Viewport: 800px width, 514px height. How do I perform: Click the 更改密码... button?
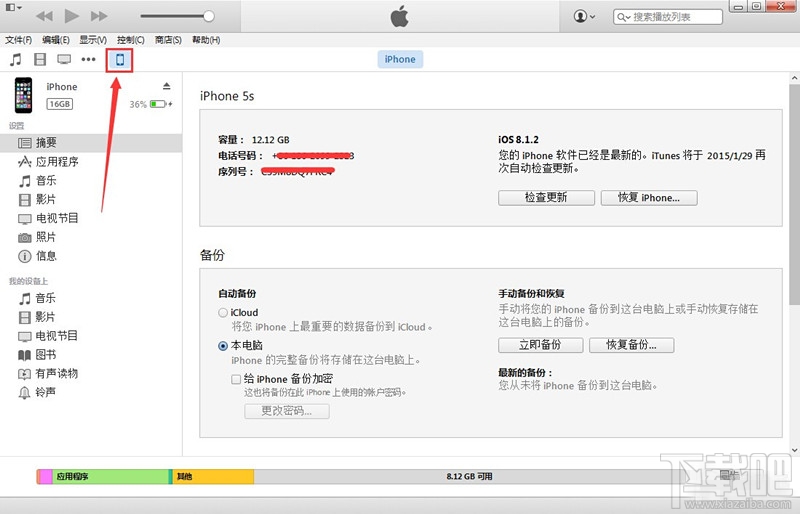[x=287, y=411]
